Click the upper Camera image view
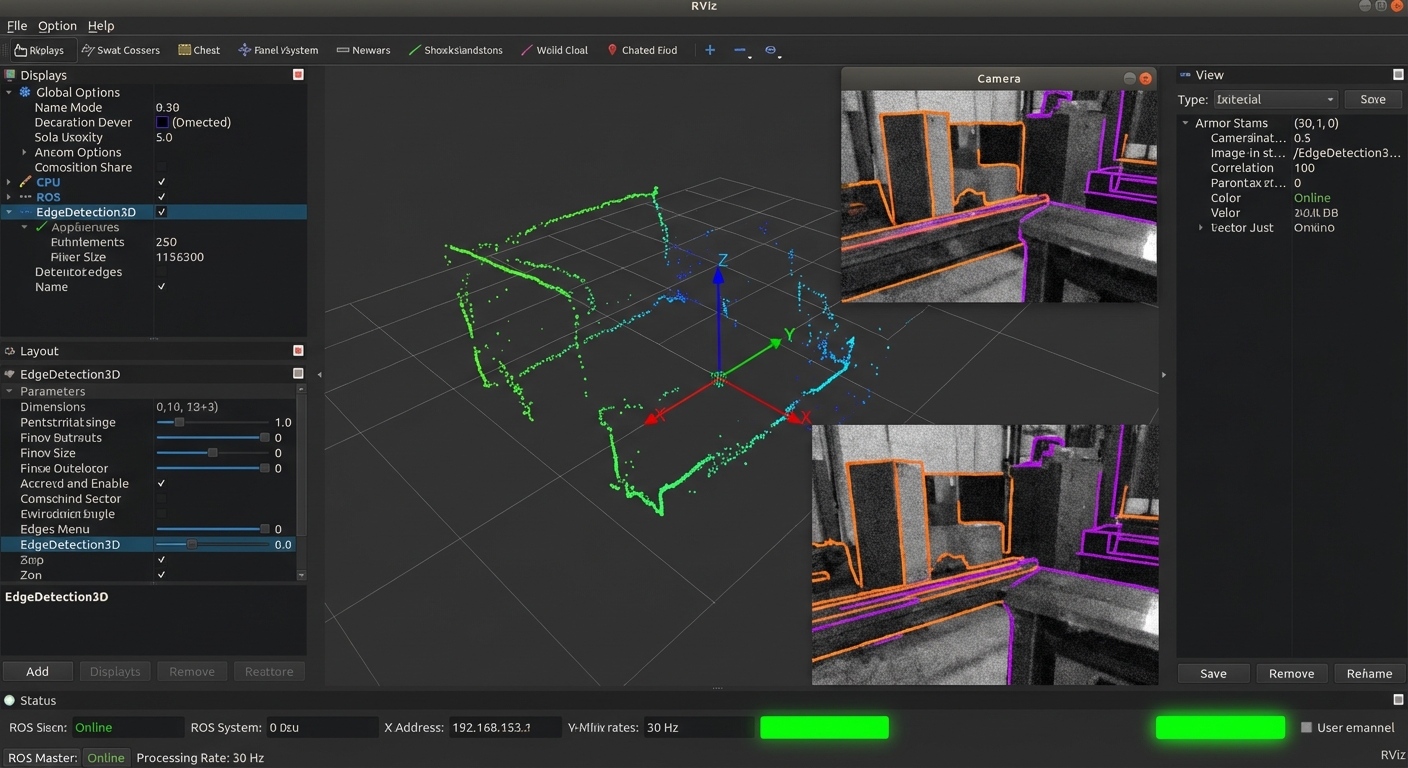This screenshot has height=768, width=1408. (999, 196)
